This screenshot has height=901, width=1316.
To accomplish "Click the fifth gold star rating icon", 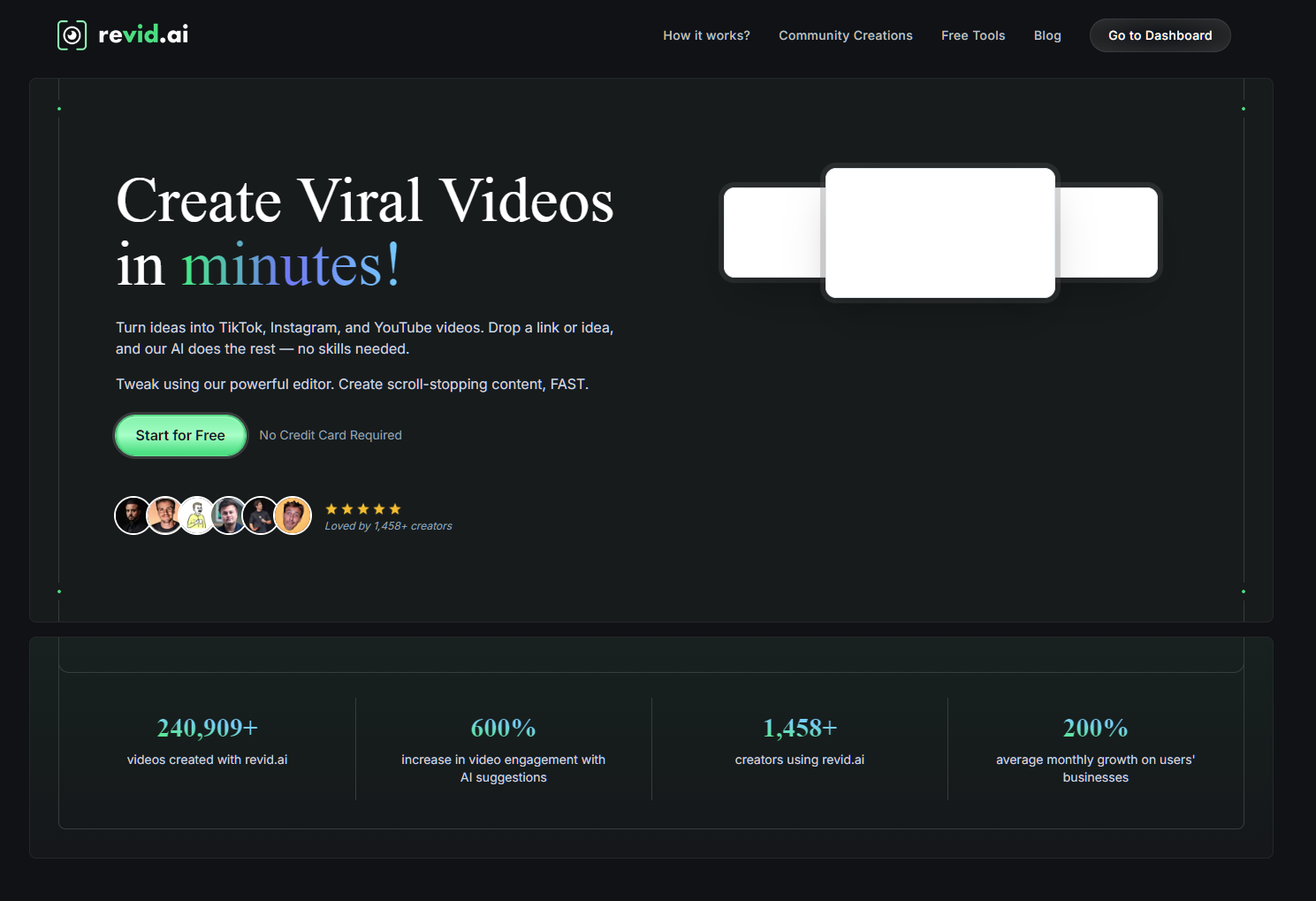I will pos(395,508).
